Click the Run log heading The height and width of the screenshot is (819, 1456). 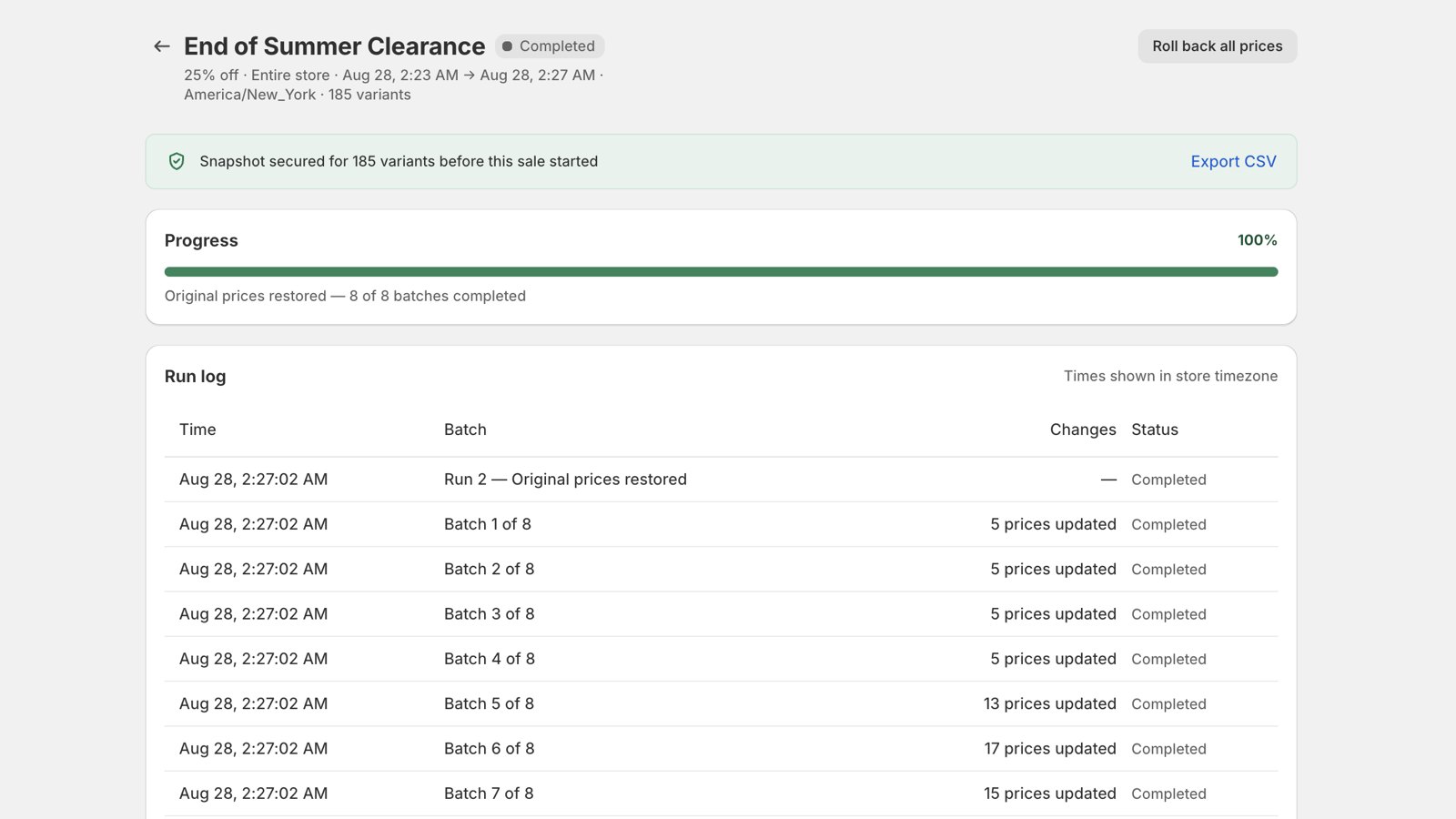[x=195, y=376]
